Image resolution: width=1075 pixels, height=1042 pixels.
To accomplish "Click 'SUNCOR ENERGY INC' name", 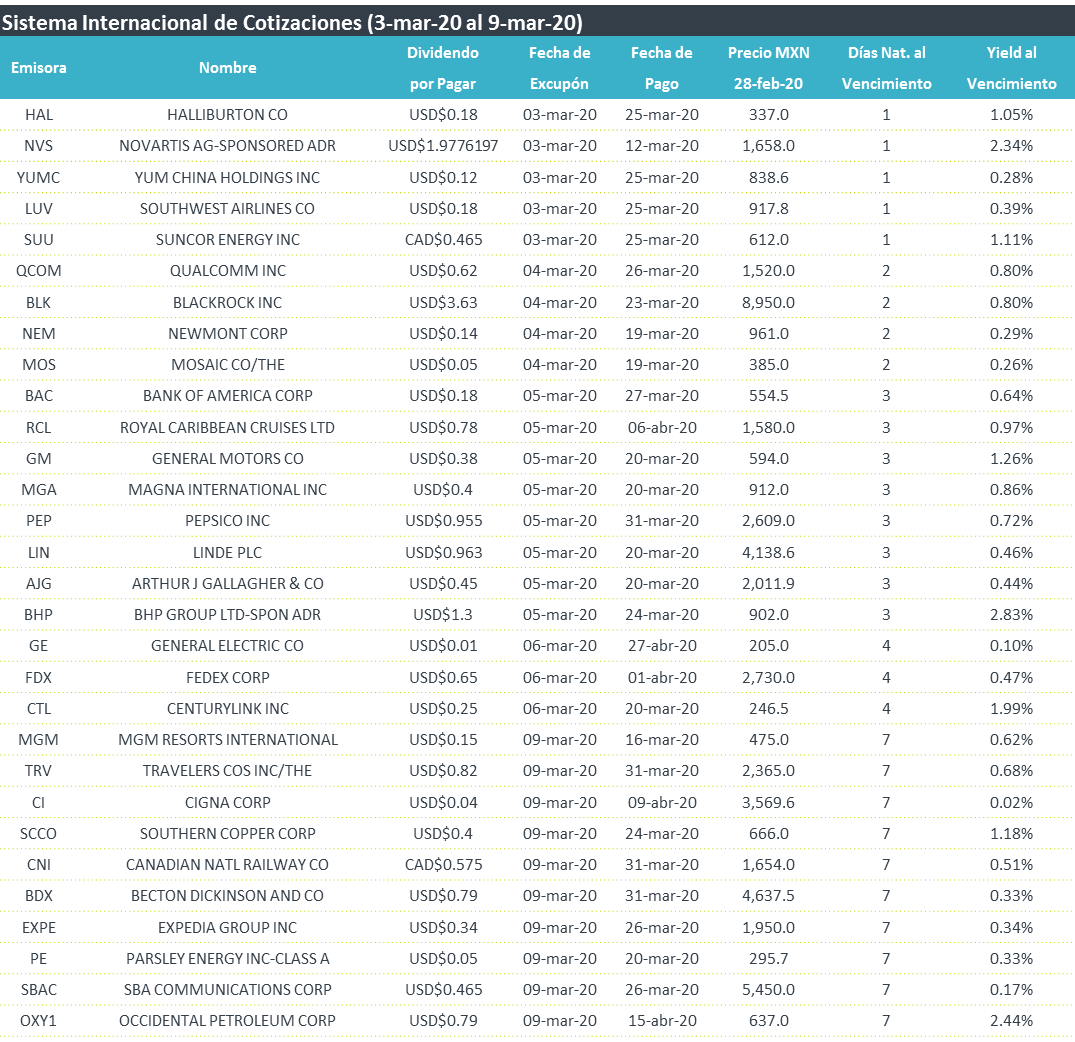I will click(228, 240).
